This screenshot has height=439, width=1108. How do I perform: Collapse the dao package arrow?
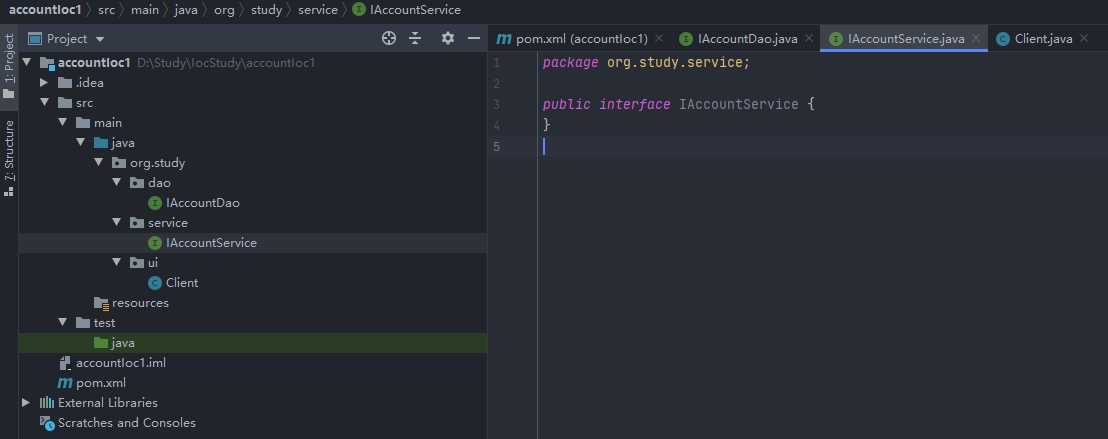(117, 182)
